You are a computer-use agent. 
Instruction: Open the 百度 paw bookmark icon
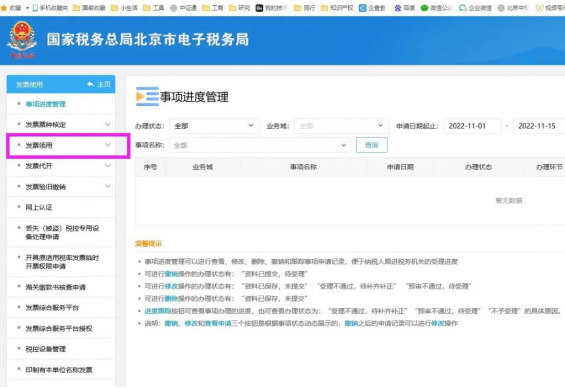coord(398,8)
